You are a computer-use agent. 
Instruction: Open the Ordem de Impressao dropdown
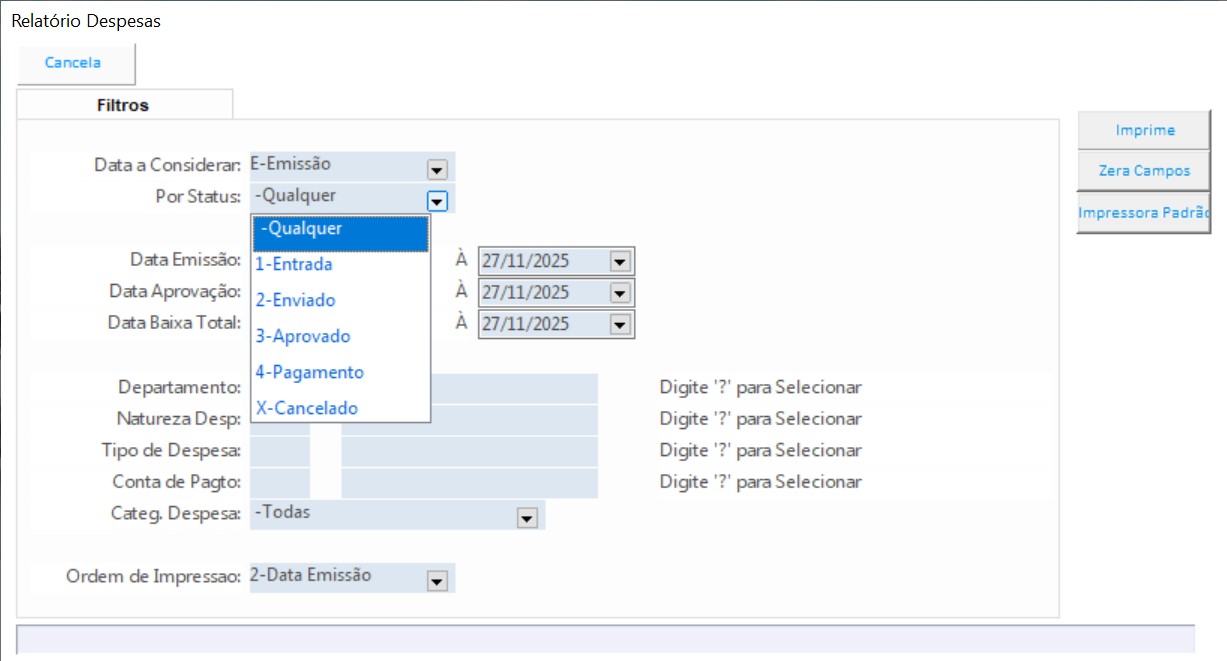point(436,581)
